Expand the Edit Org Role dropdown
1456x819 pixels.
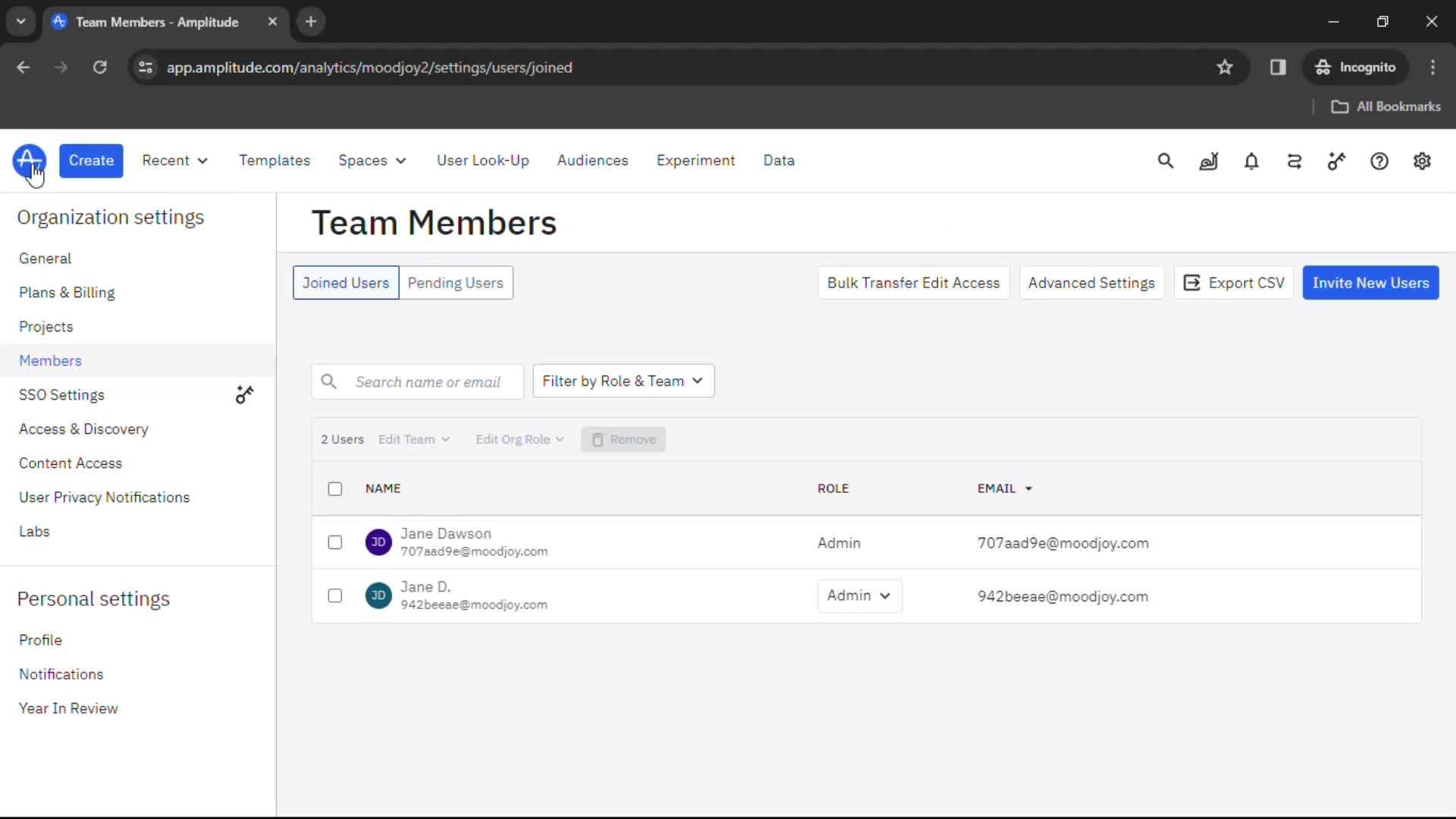click(x=520, y=439)
